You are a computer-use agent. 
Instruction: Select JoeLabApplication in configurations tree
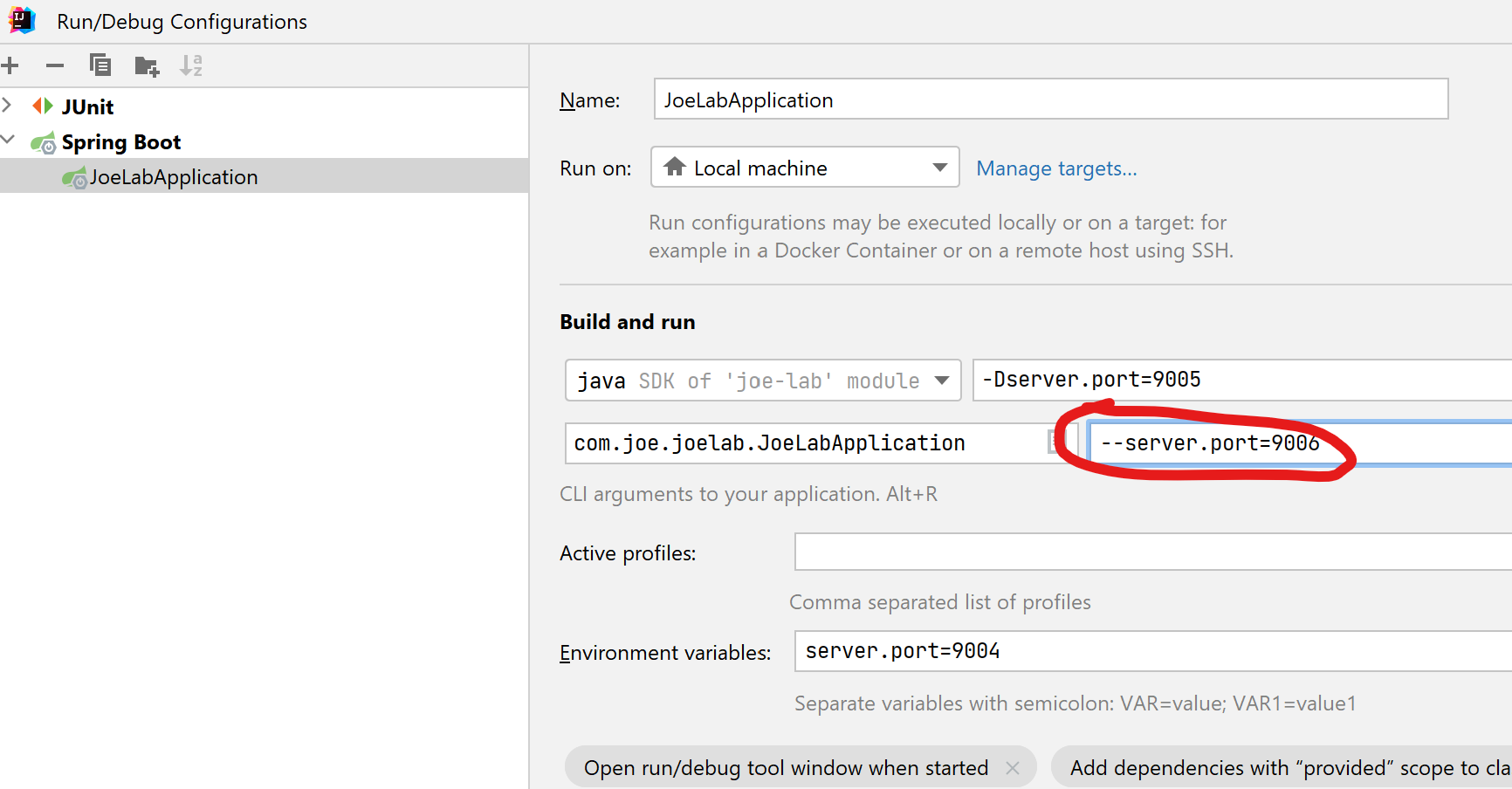pos(264,176)
